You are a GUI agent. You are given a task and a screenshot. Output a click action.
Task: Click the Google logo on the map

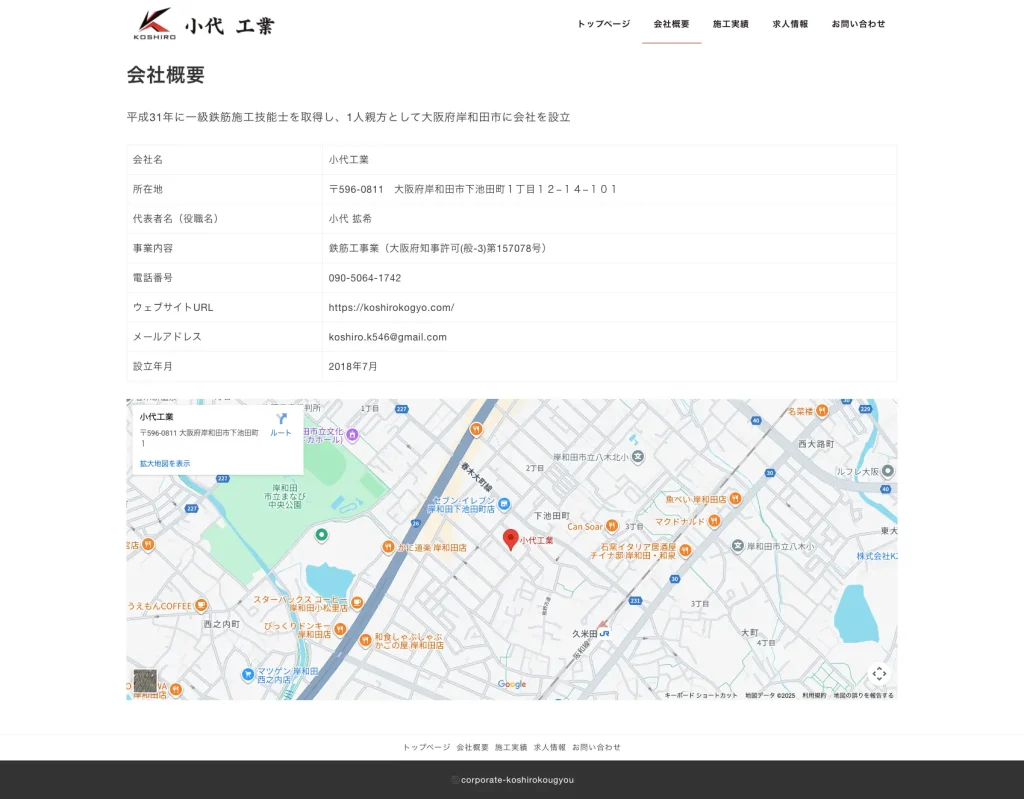511,683
